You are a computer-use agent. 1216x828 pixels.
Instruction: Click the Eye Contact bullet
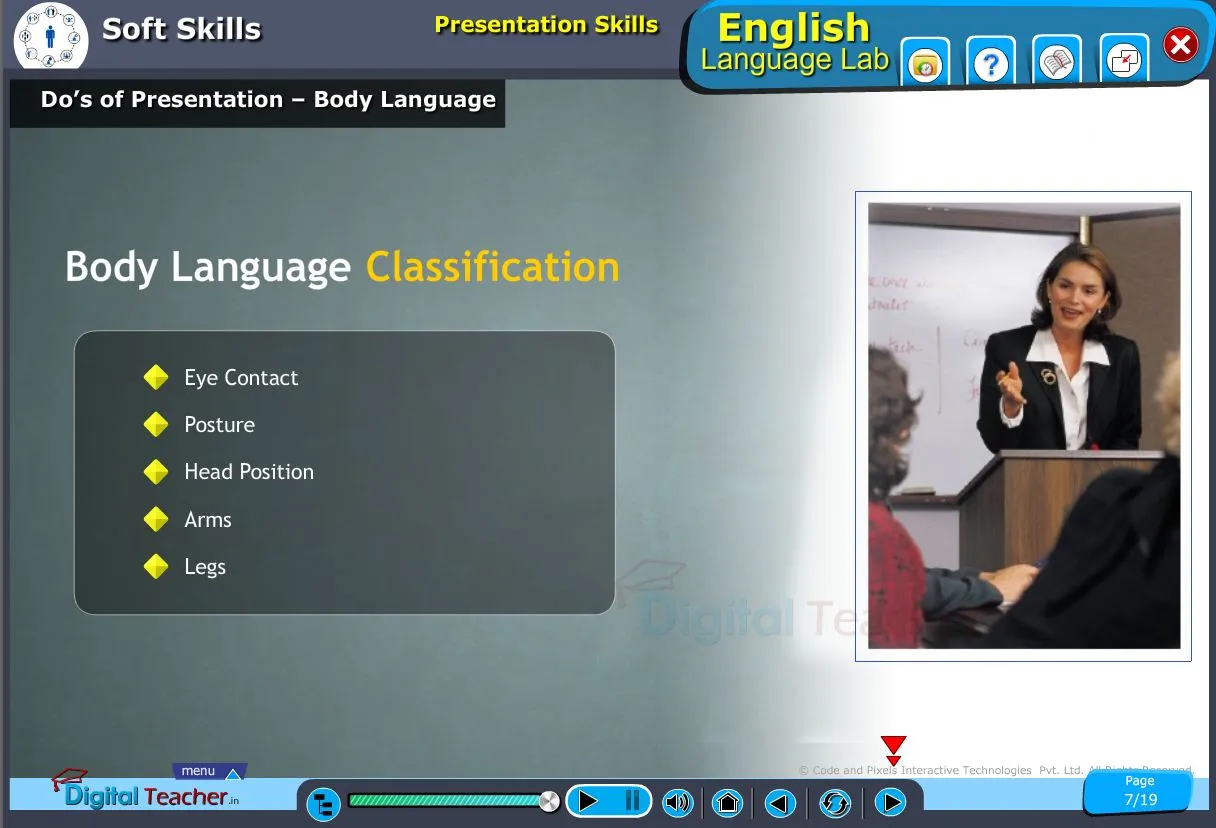pyautogui.click(x=241, y=378)
